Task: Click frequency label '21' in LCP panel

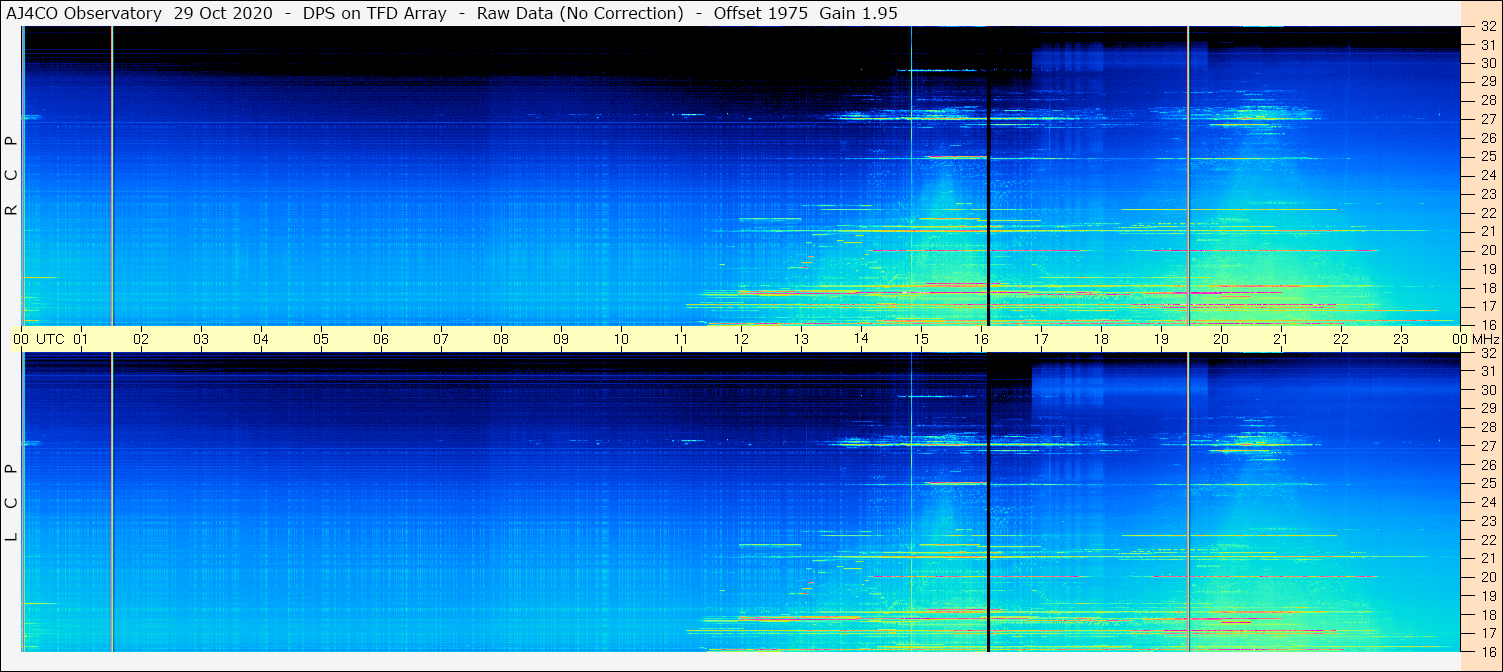Action: 1488,558
